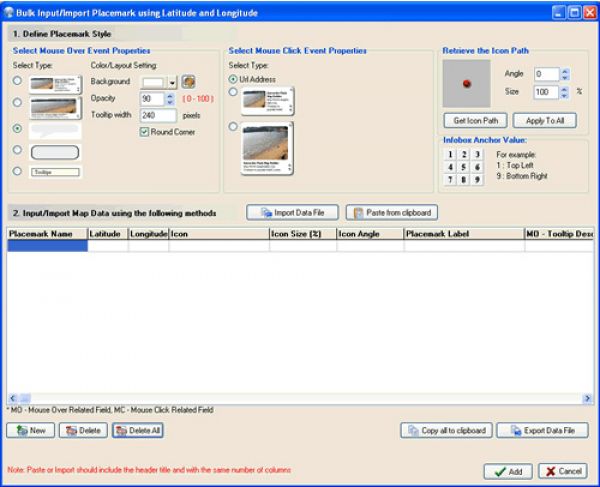Click the Delete button
This screenshot has height=487, width=600.
click(x=83, y=430)
